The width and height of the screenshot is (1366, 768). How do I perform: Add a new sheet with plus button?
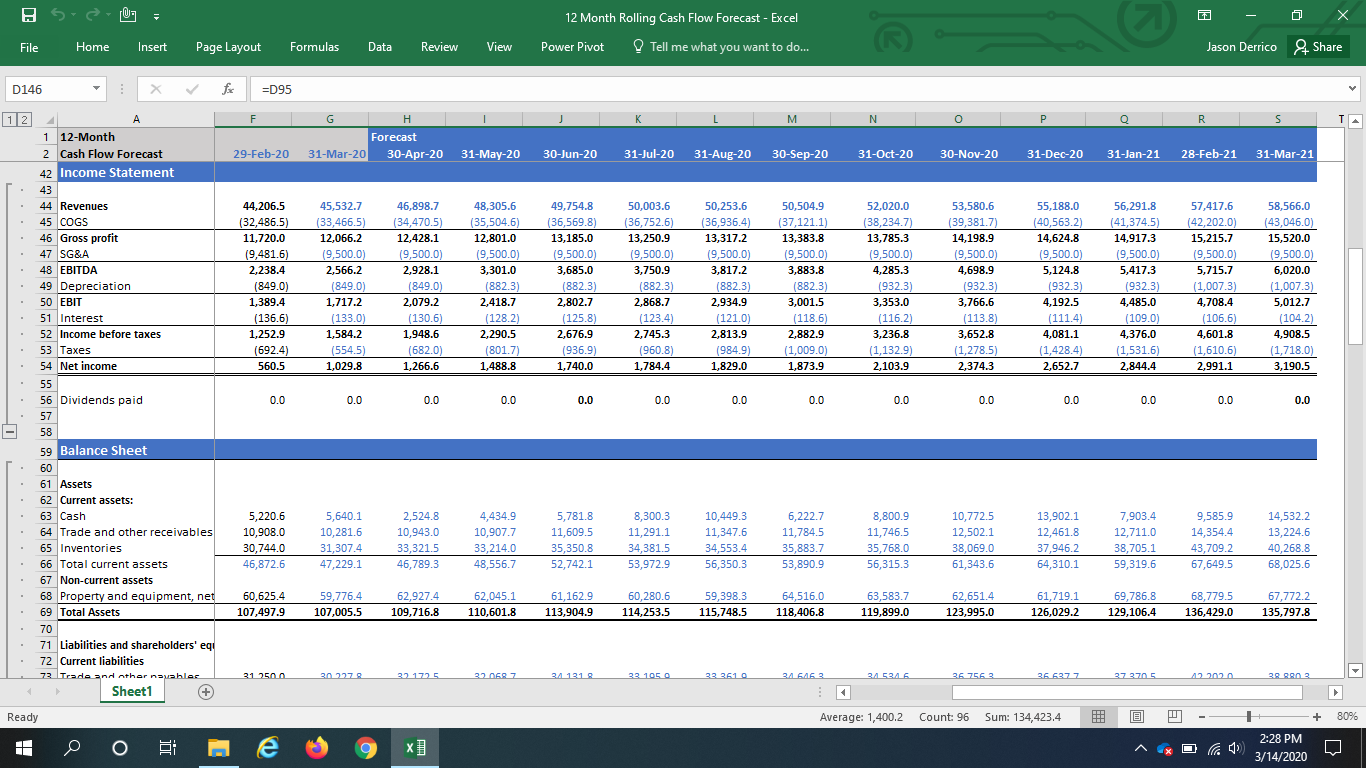pyautogui.click(x=207, y=692)
